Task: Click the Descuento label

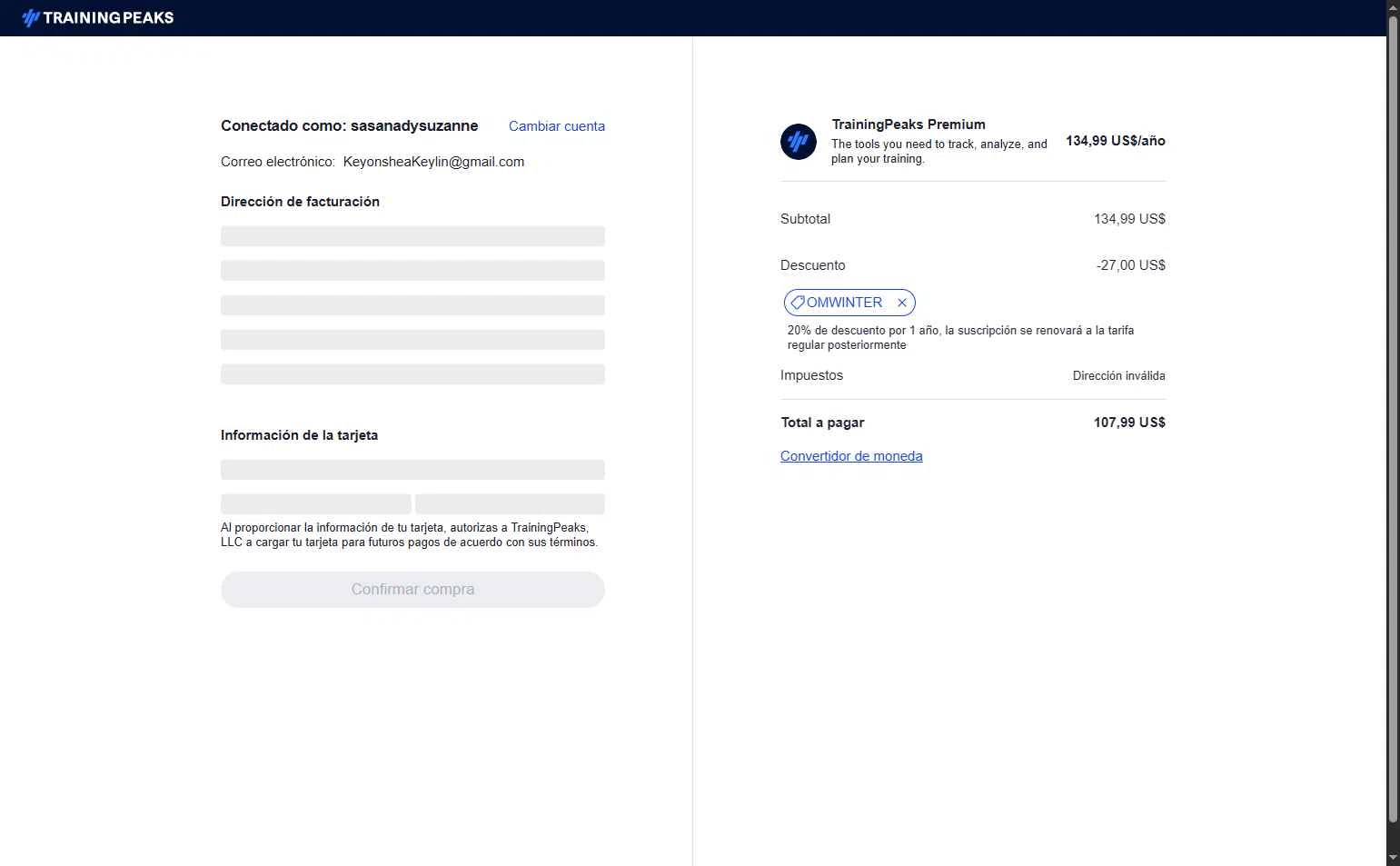Action: point(813,265)
